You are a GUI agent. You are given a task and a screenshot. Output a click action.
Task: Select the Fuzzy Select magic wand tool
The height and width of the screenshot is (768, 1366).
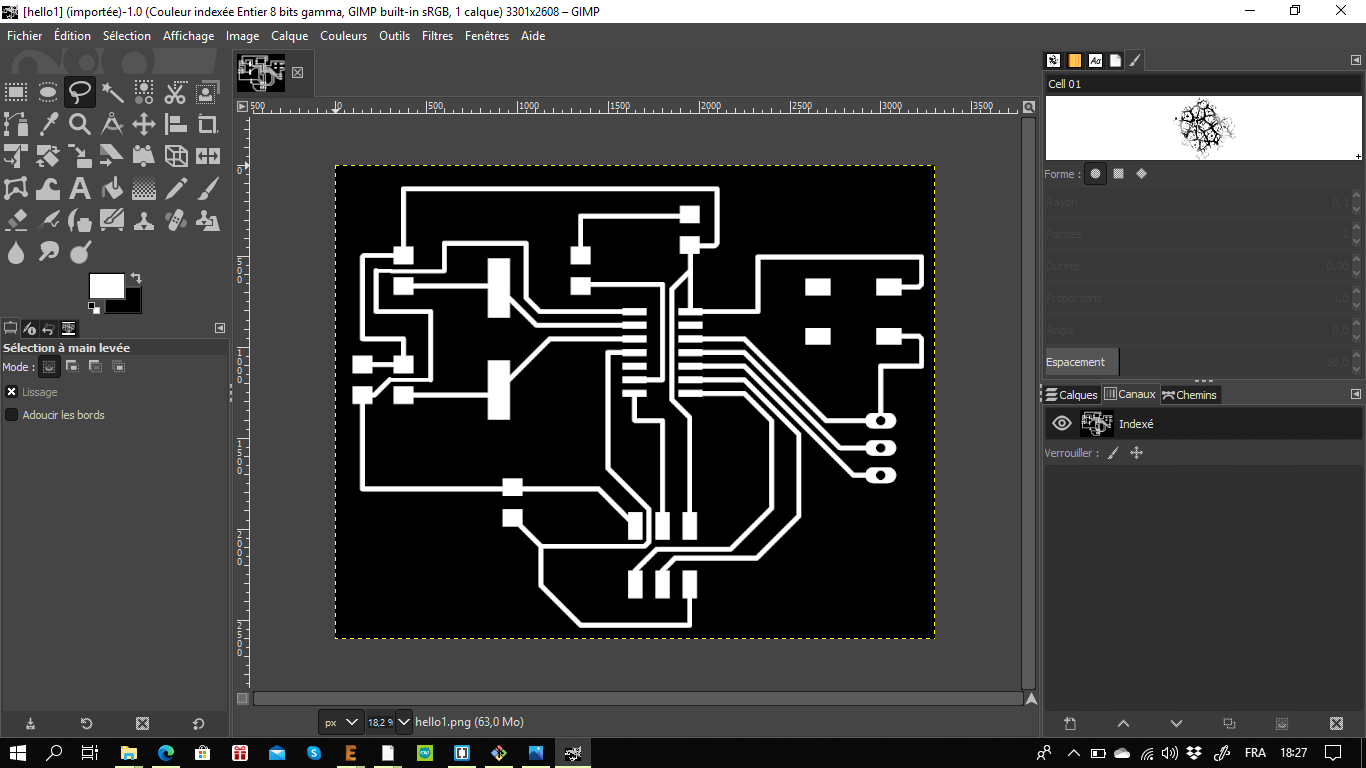pyautogui.click(x=112, y=93)
